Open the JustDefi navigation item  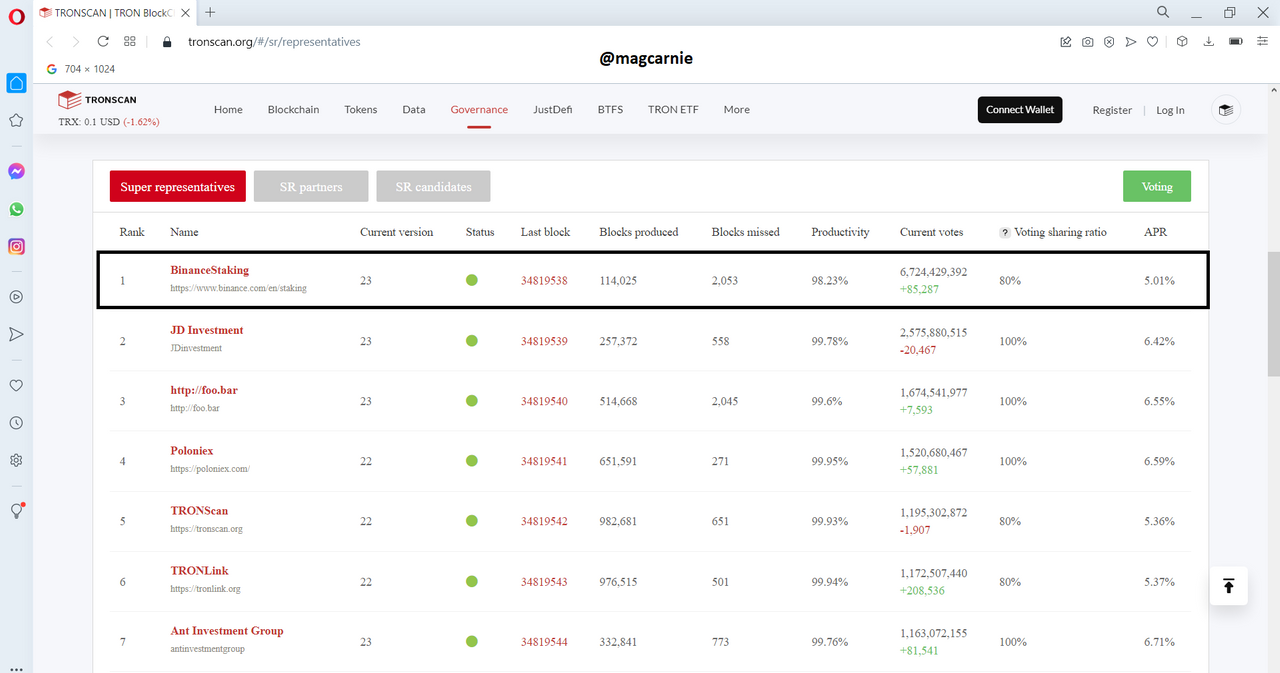coord(553,110)
